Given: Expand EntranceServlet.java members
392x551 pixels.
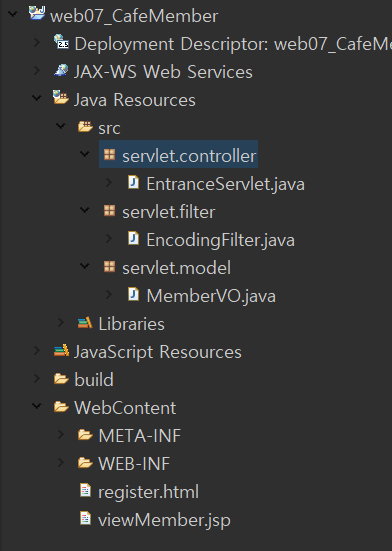Looking at the screenshot, I should point(109,182).
